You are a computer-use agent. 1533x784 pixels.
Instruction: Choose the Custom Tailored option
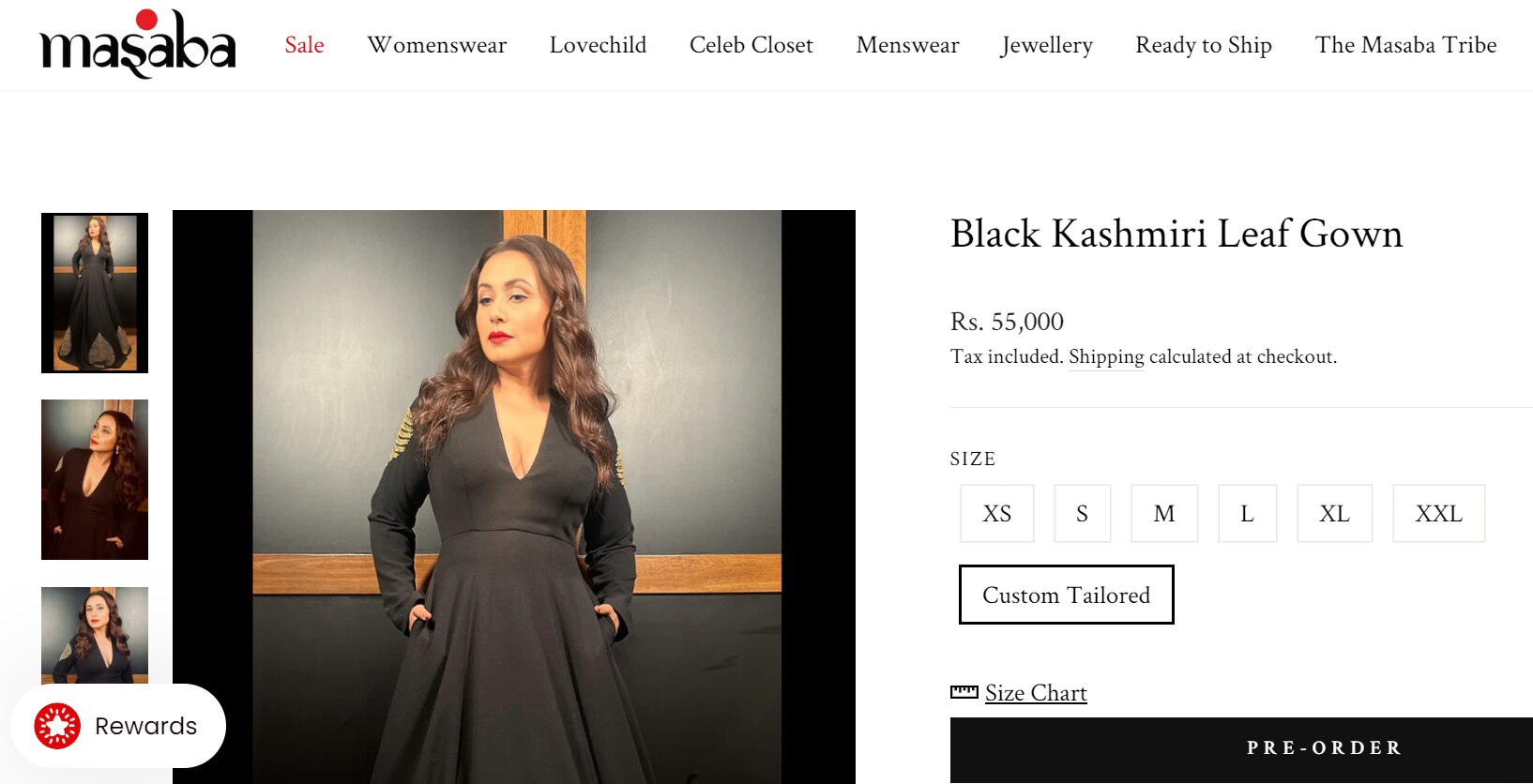tap(1066, 595)
